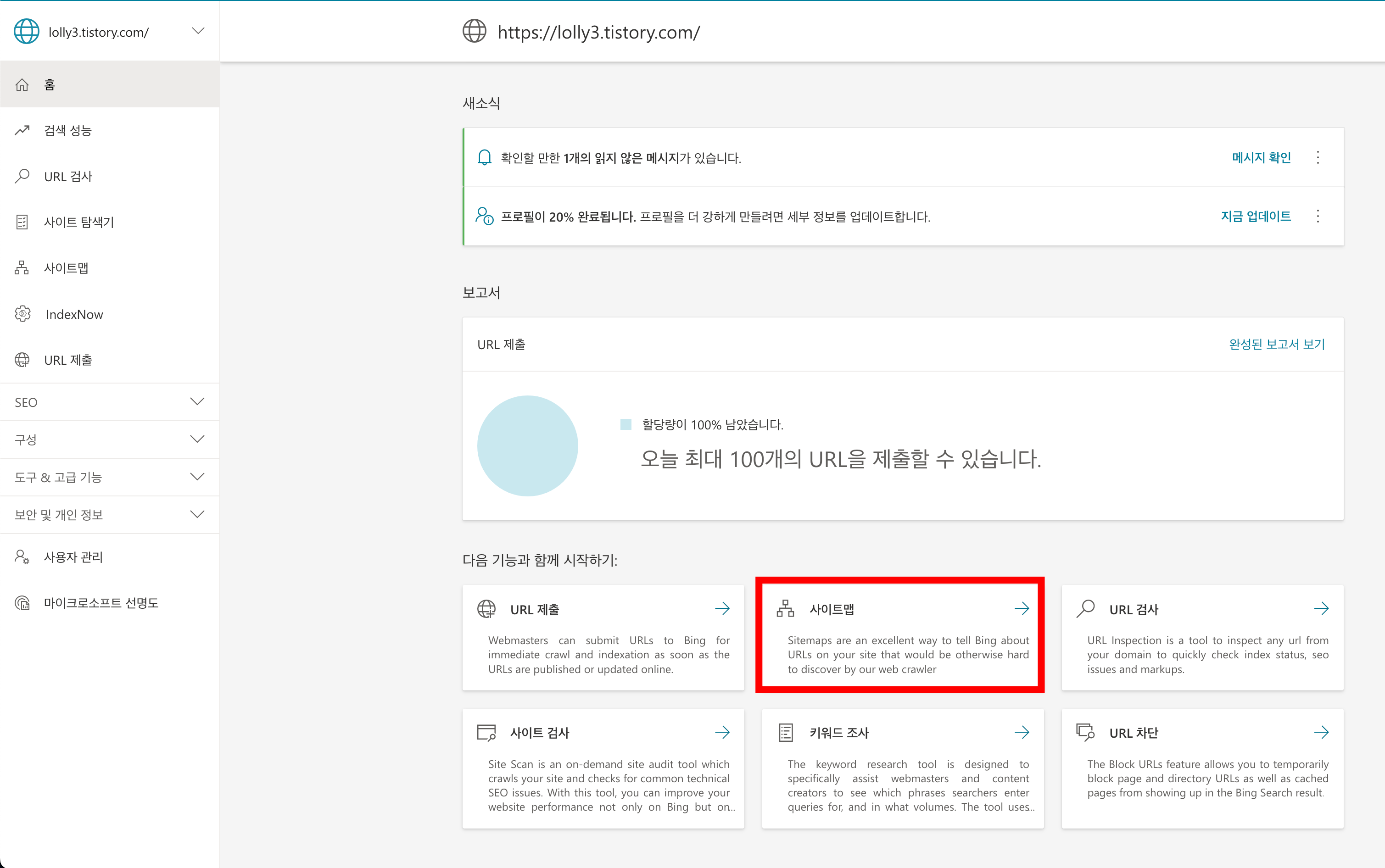Click the URL 제출 globe icon in sidebar
This screenshot has height=868, width=1385.
[x=22, y=360]
